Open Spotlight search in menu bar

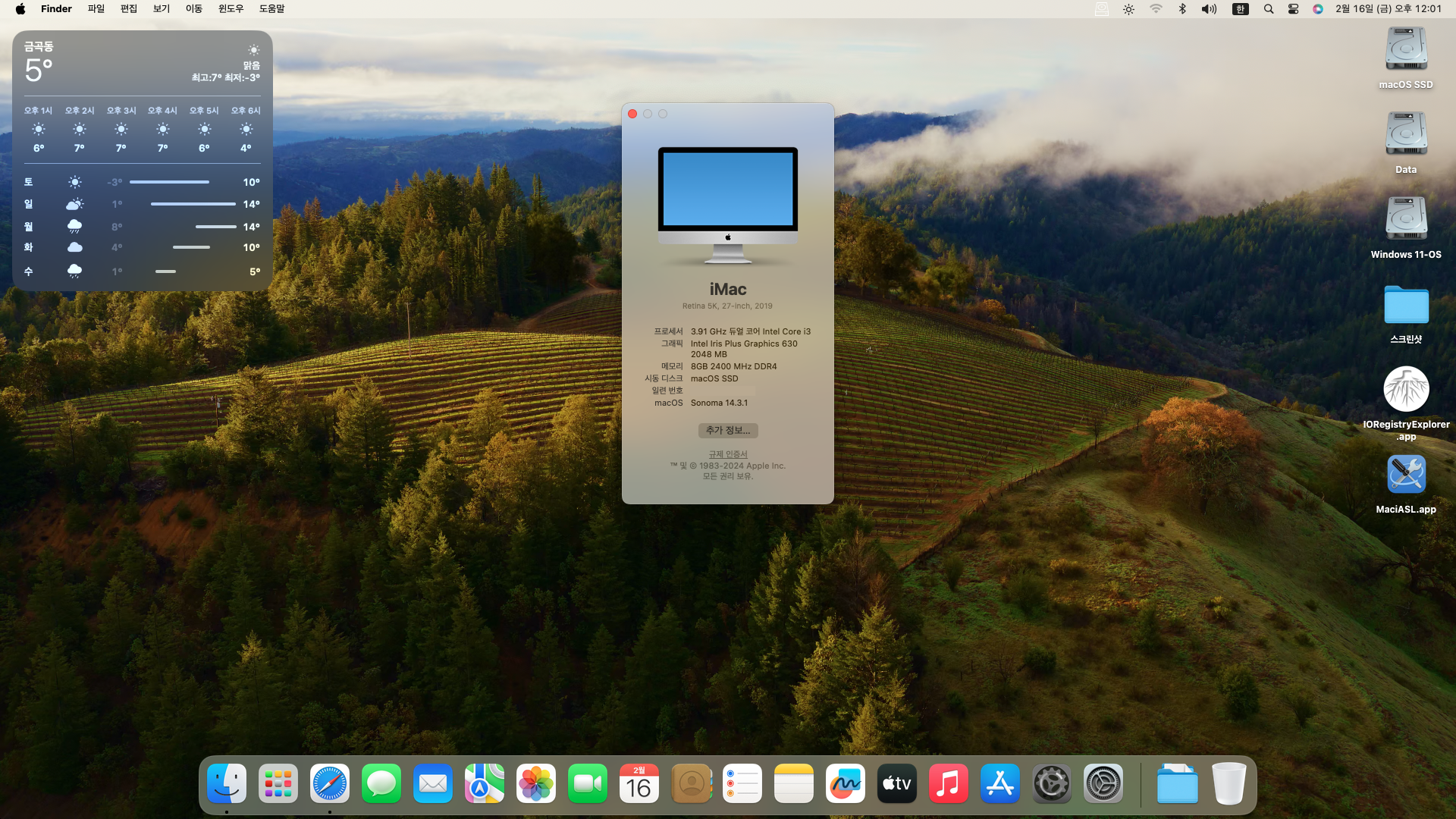coord(1269,9)
